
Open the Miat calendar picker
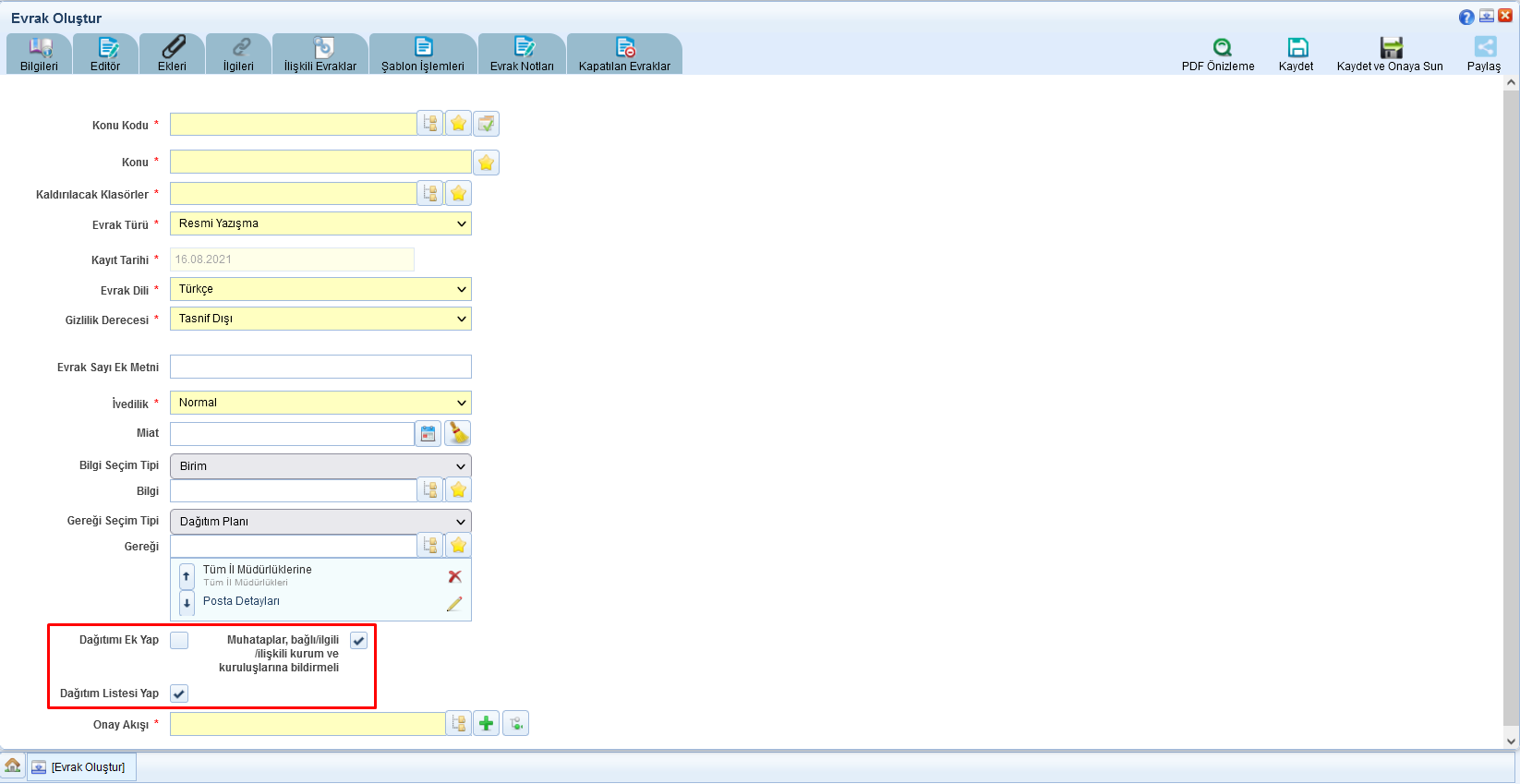pyautogui.click(x=428, y=434)
